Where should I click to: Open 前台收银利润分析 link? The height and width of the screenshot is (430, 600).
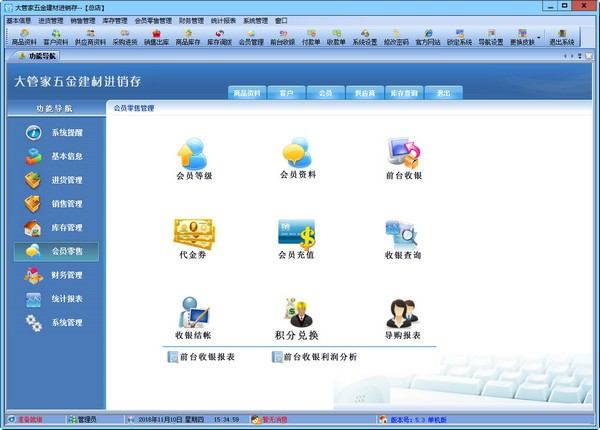click(x=317, y=356)
